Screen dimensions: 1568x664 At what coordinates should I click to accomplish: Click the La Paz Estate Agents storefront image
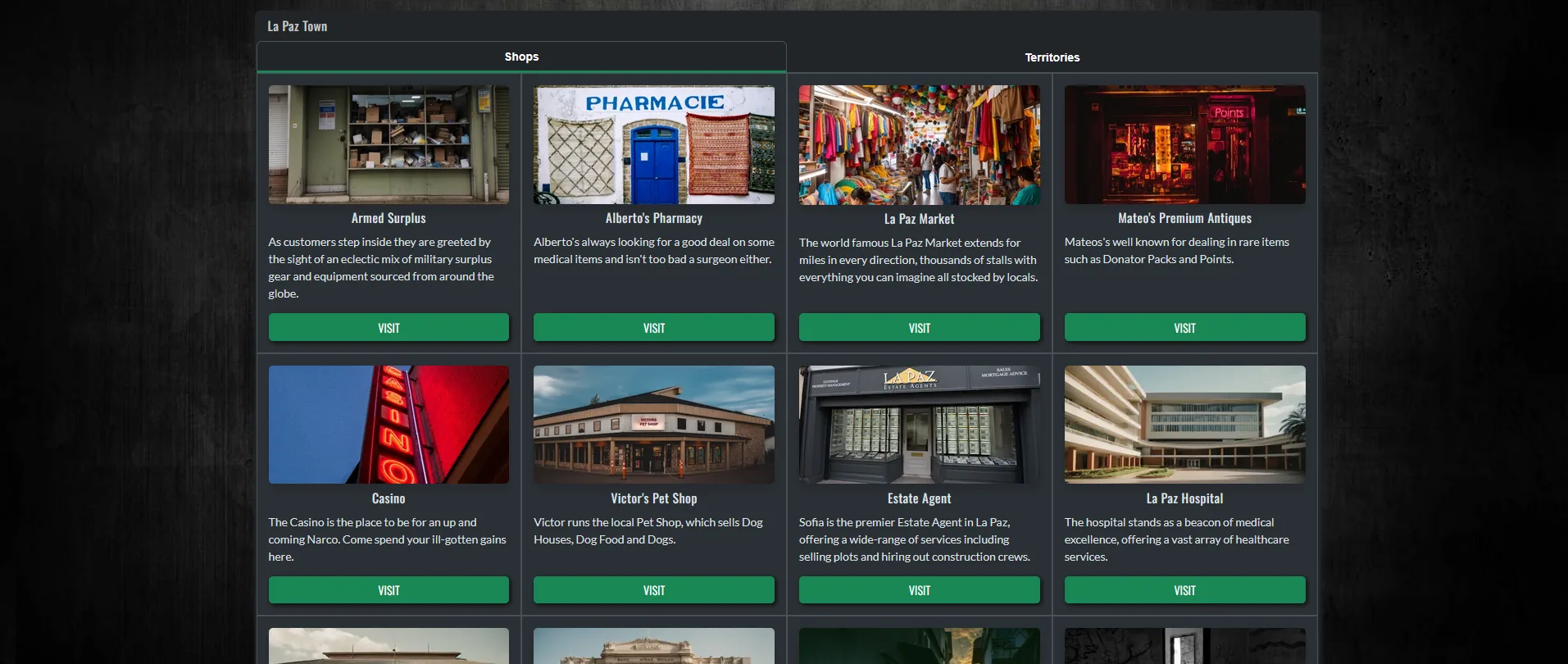tap(919, 425)
